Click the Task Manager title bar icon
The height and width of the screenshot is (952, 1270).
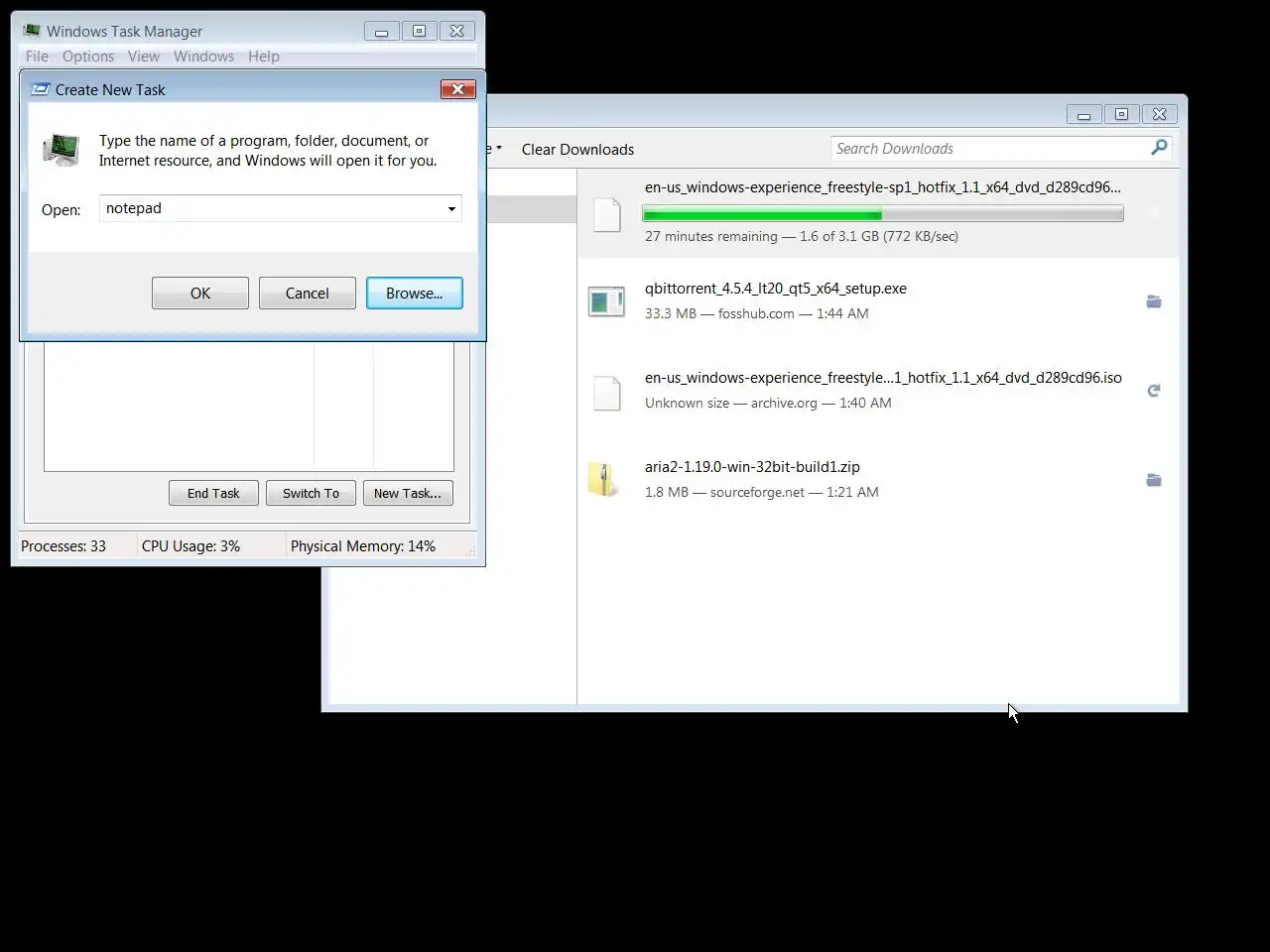tap(32, 31)
